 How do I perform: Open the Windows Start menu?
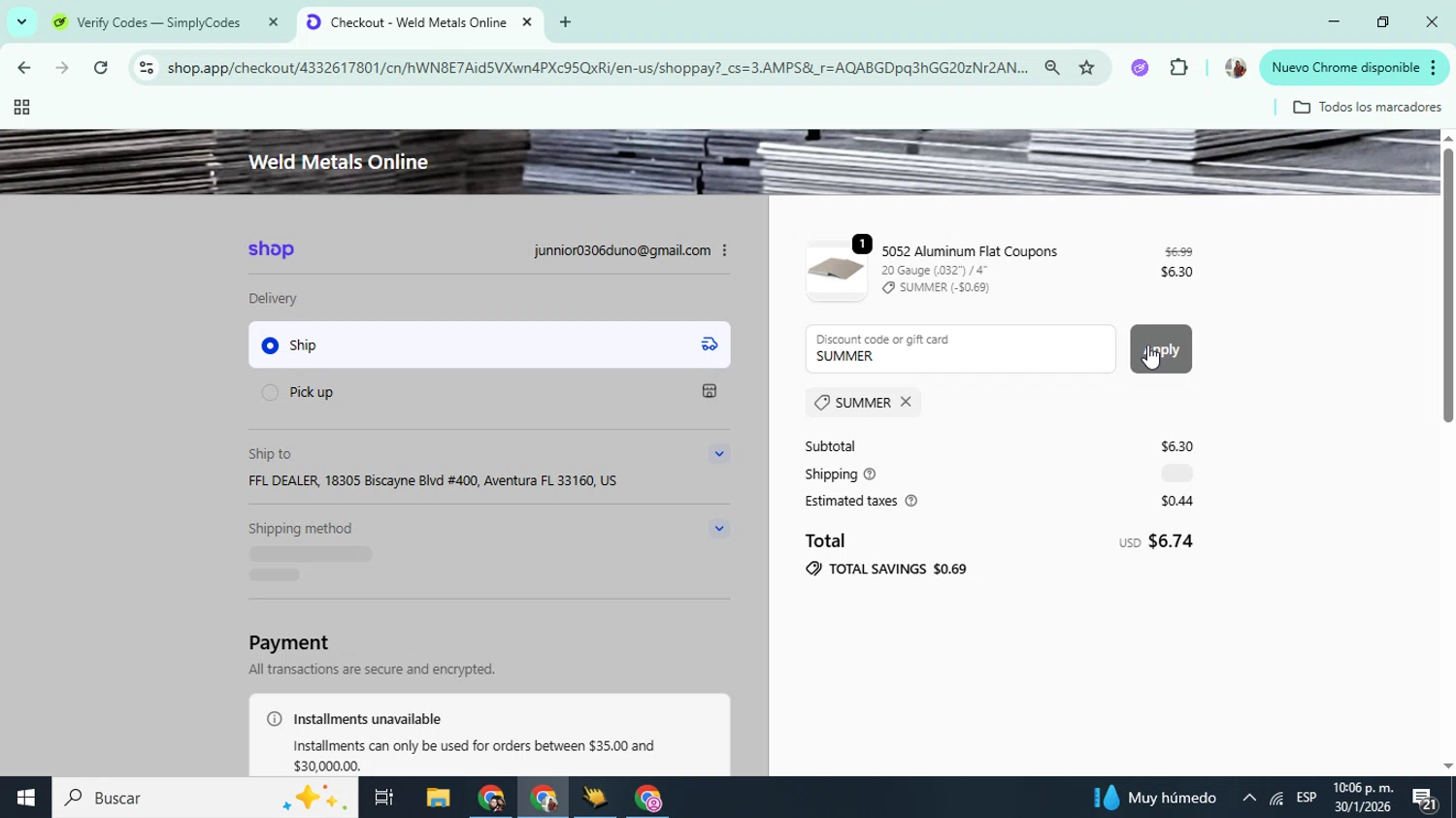[x=25, y=798]
